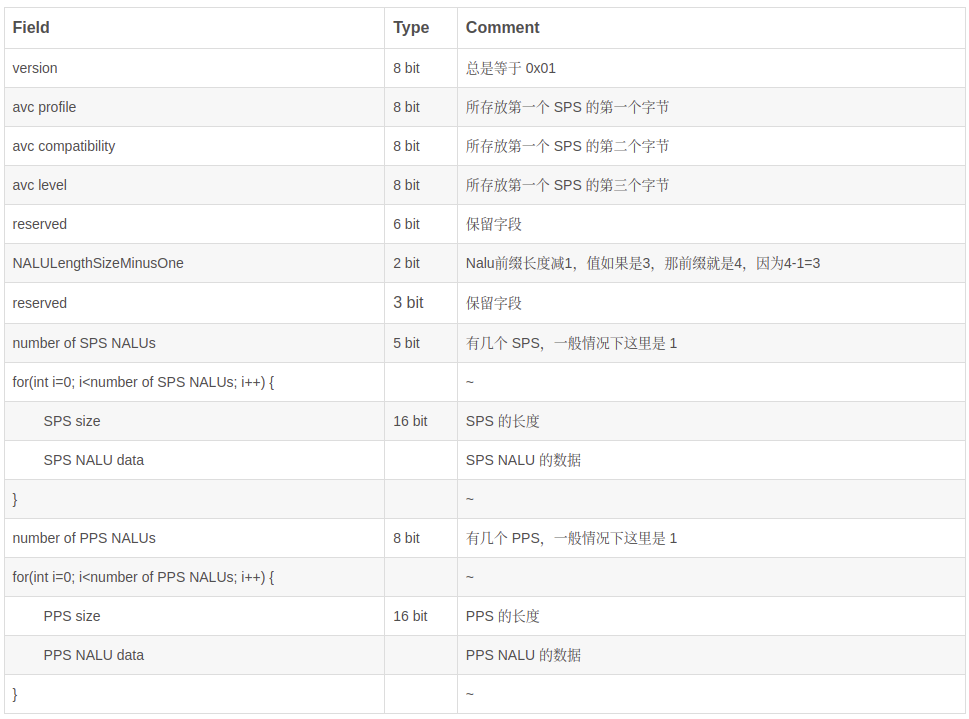Click the PPS NALU data field
This screenshot has height=719, width=969.
point(93,655)
